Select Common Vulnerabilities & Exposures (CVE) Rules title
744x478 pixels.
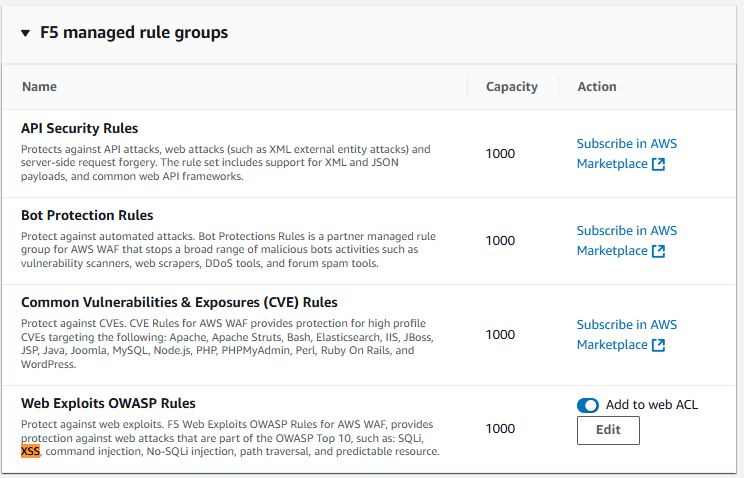click(179, 303)
